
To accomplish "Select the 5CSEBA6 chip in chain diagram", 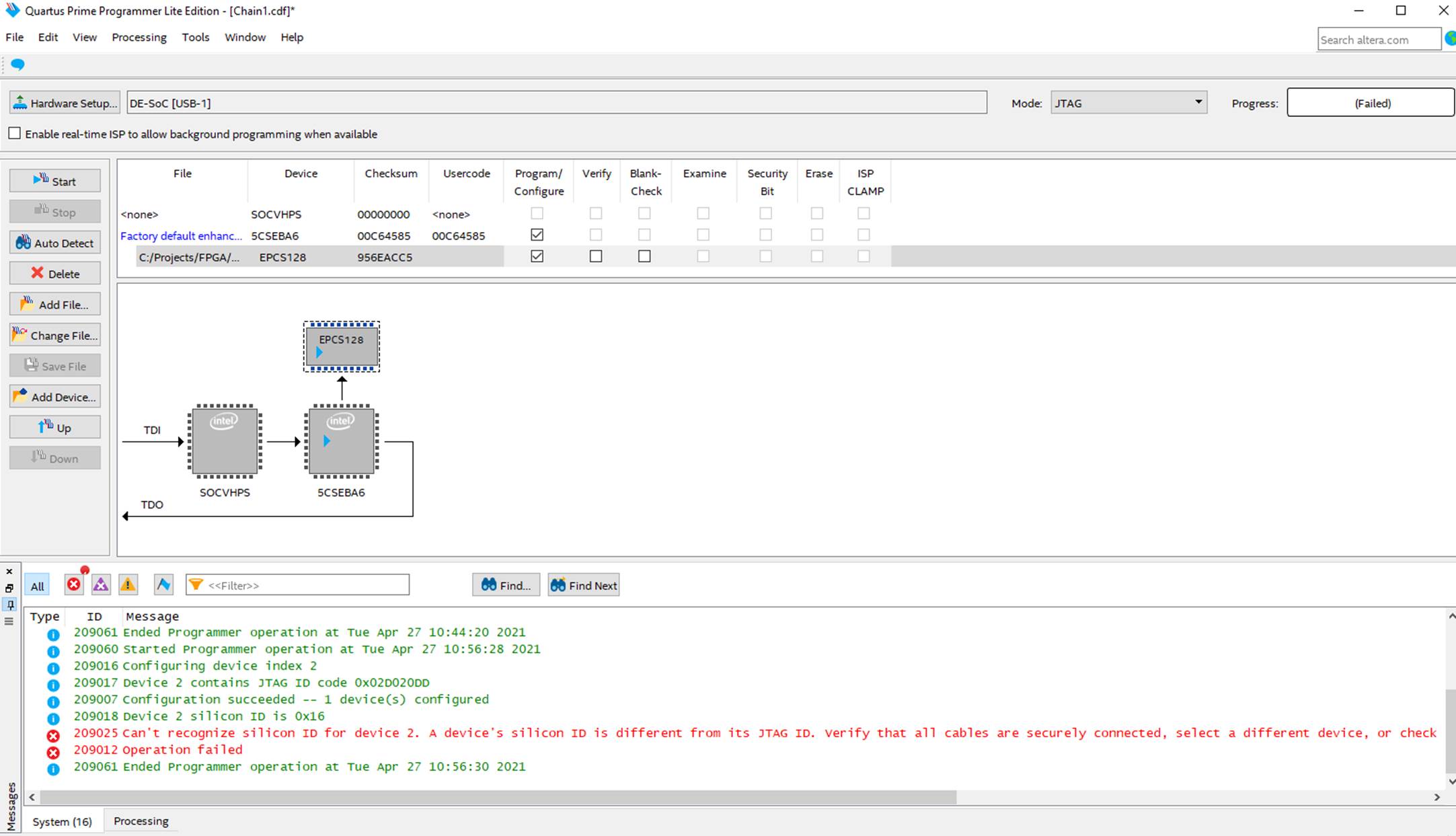I will coord(342,441).
